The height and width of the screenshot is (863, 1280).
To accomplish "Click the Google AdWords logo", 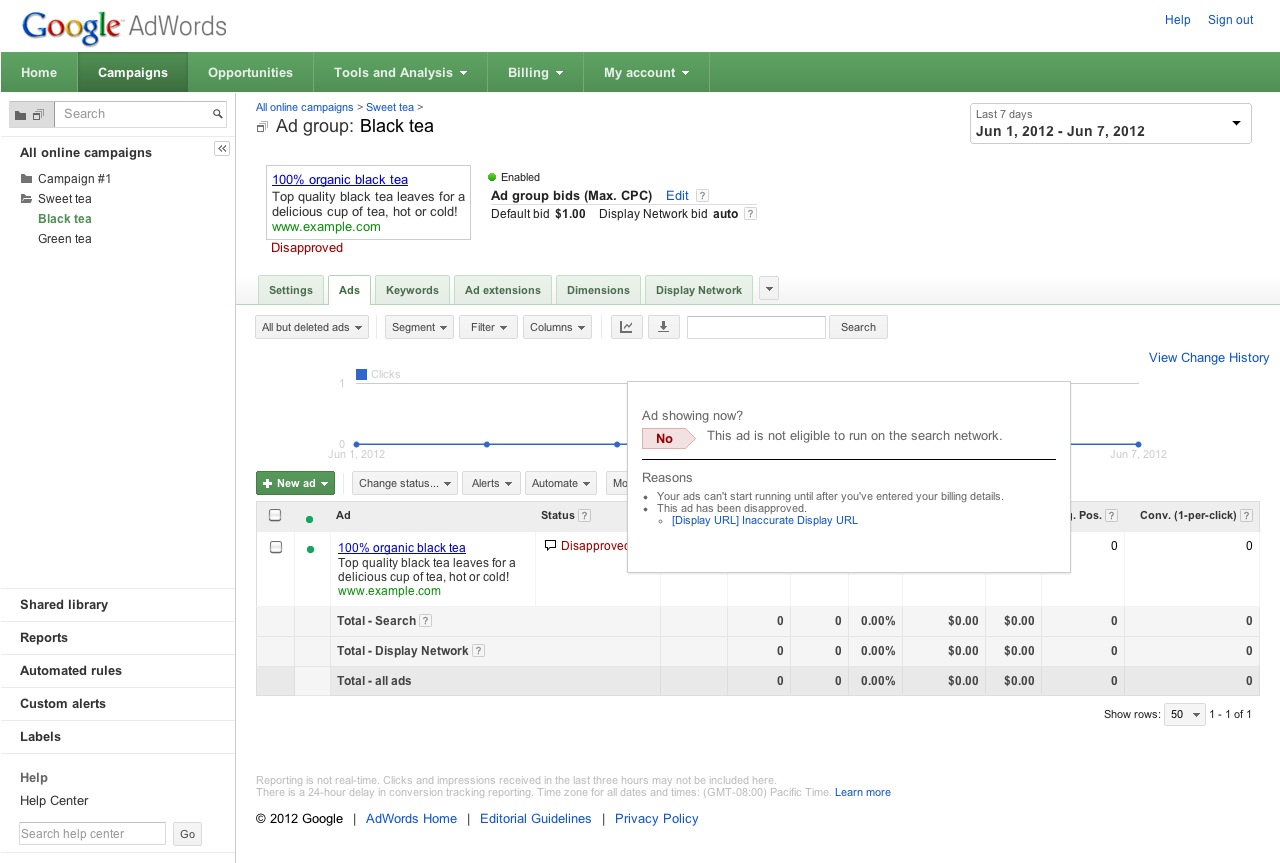I will [x=124, y=27].
